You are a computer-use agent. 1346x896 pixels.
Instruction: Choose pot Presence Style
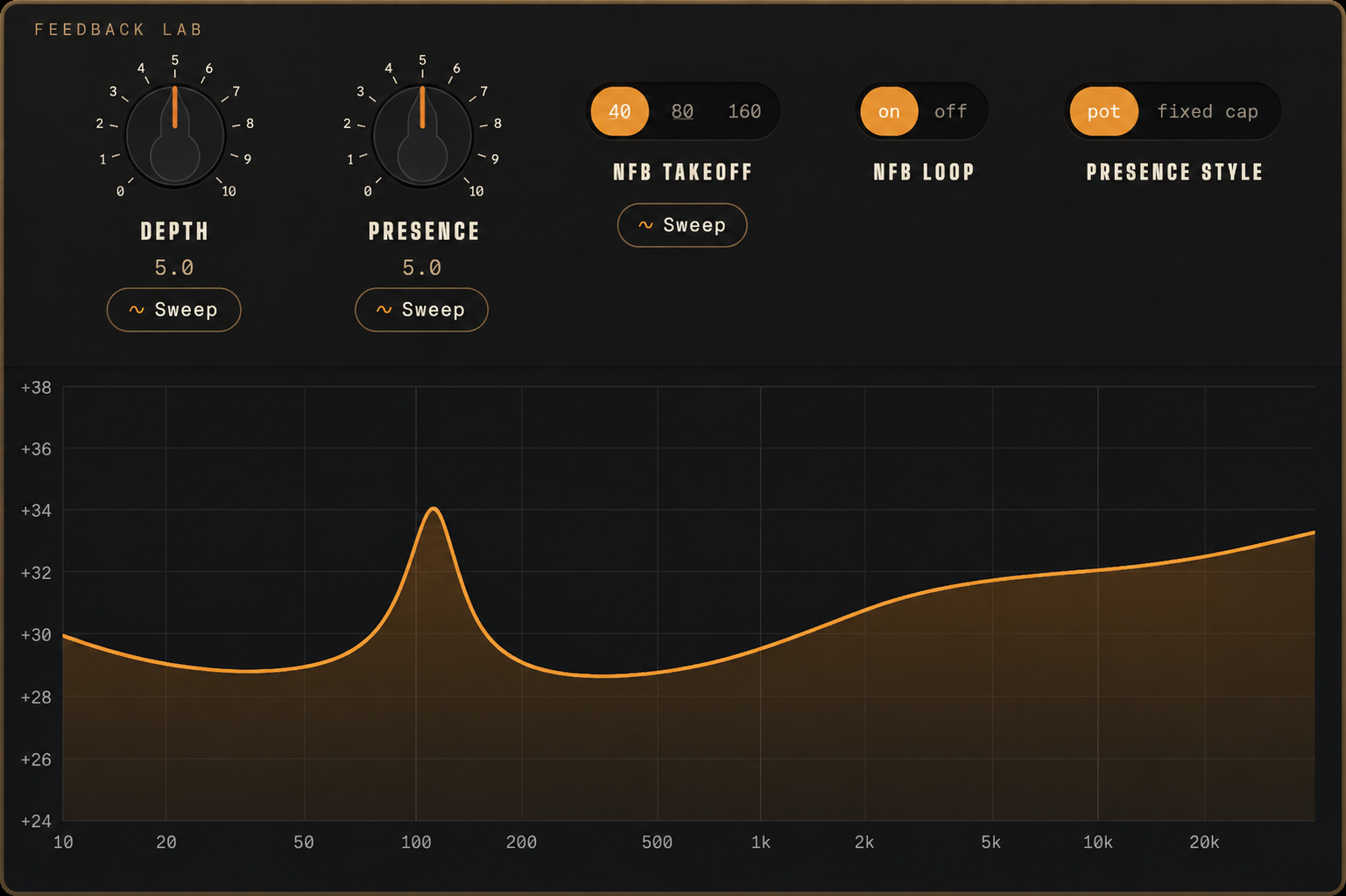point(1103,111)
